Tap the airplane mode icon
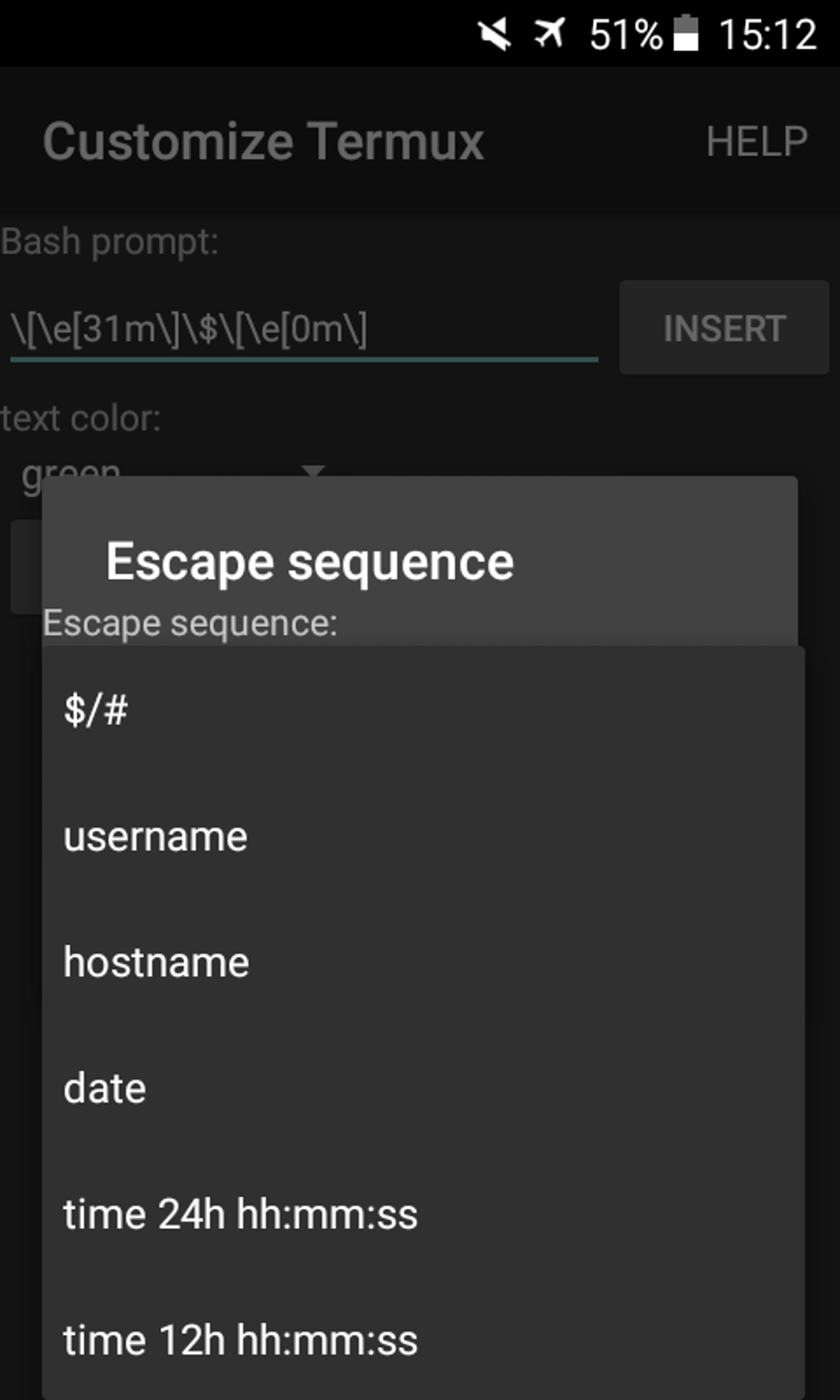Viewport: 840px width, 1400px height. click(x=549, y=35)
